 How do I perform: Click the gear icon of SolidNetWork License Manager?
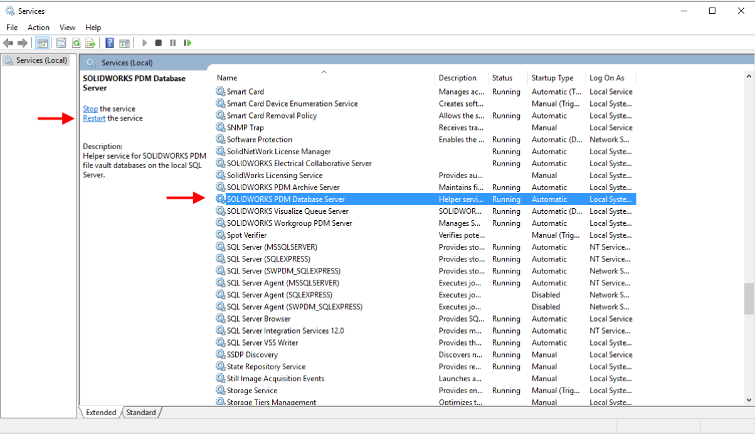tap(221, 151)
